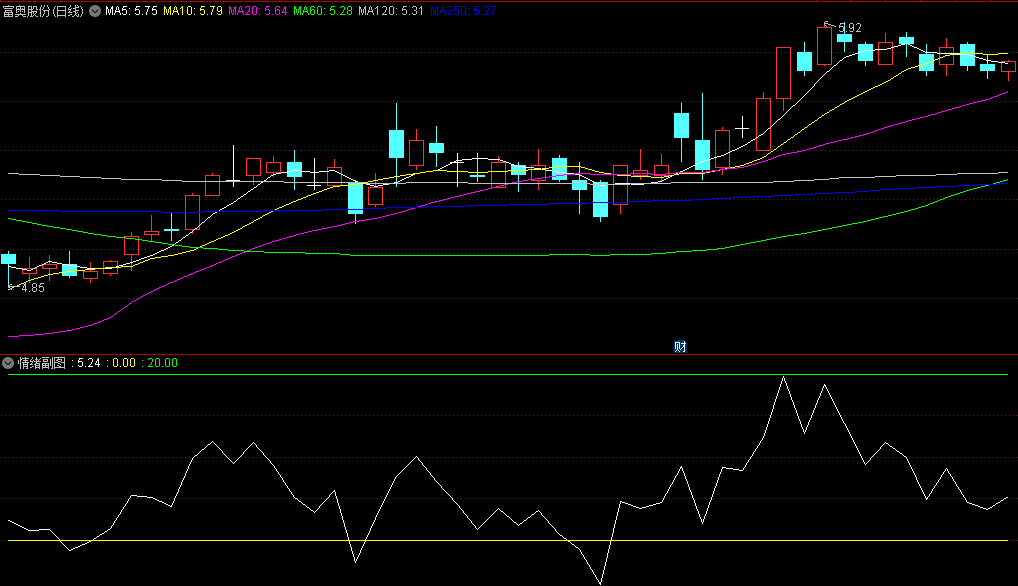The height and width of the screenshot is (586, 1018).
Task: Click the 富奥股份(日线) stock title
Action: pos(43,11)
